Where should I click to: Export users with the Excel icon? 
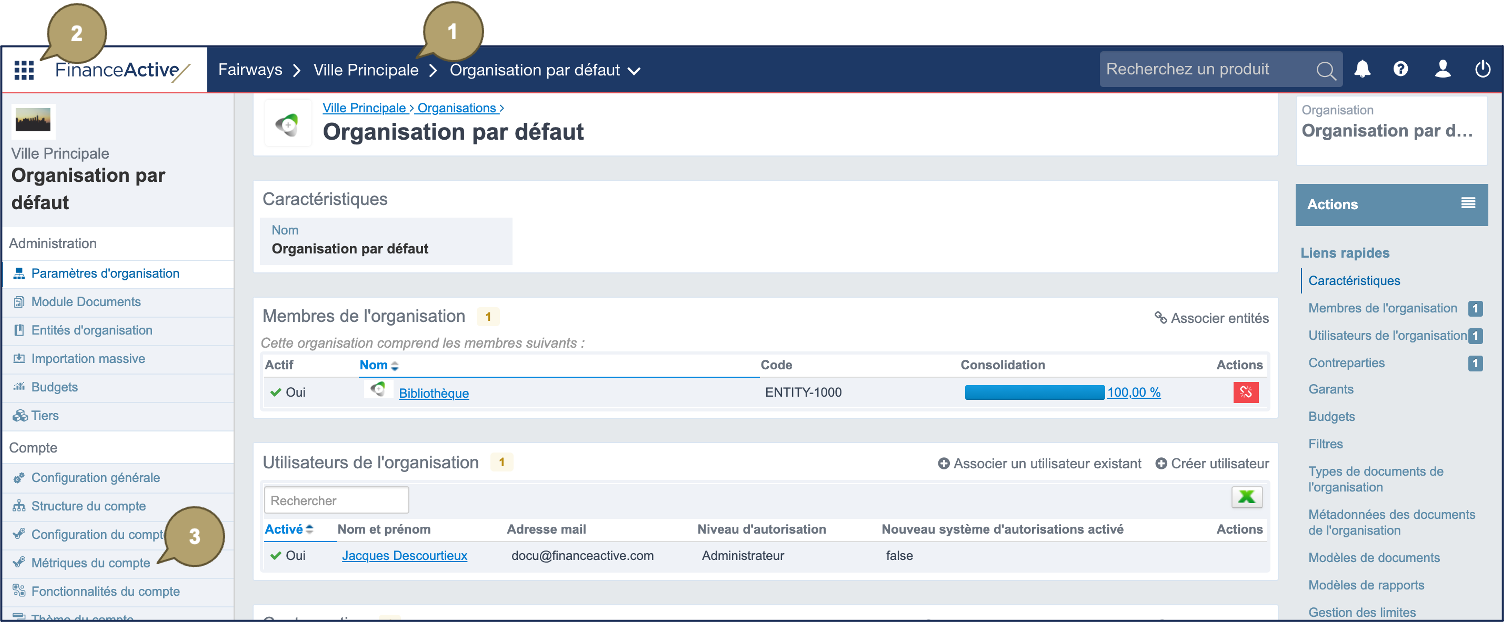[x=1246, y=498]
